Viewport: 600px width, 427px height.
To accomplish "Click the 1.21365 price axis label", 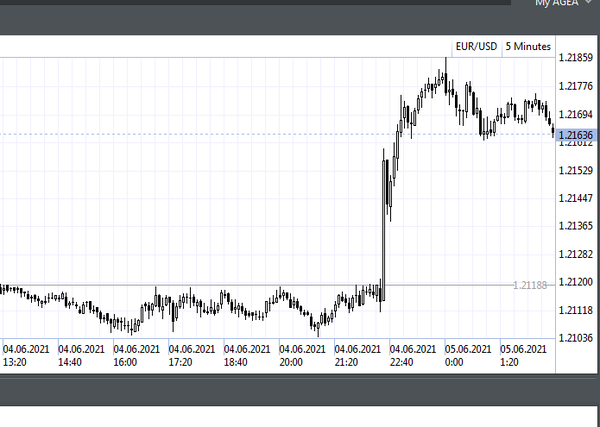I will pyautogui.click(x=577, y=227).
